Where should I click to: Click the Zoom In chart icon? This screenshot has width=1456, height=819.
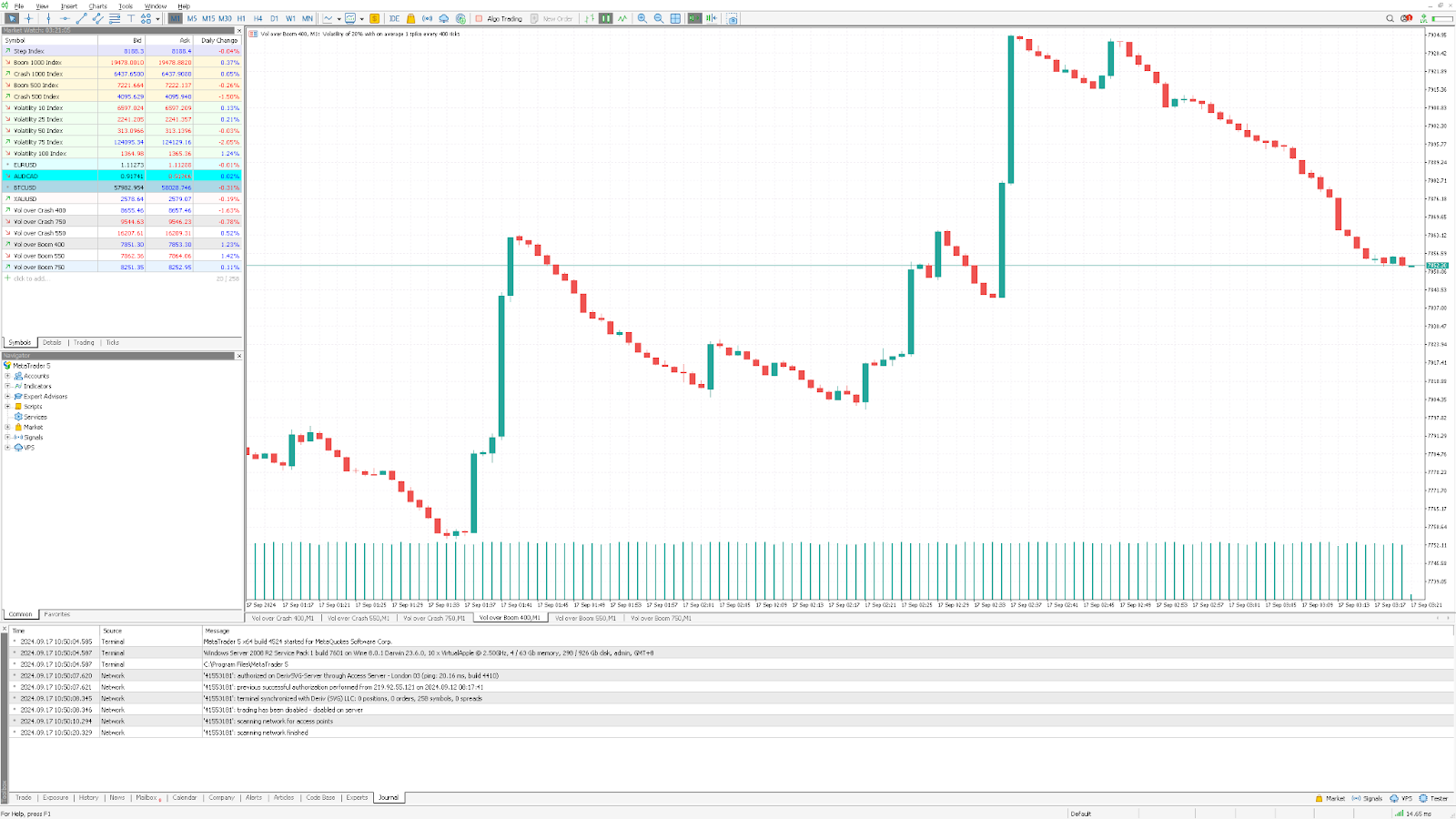point(642,18)
